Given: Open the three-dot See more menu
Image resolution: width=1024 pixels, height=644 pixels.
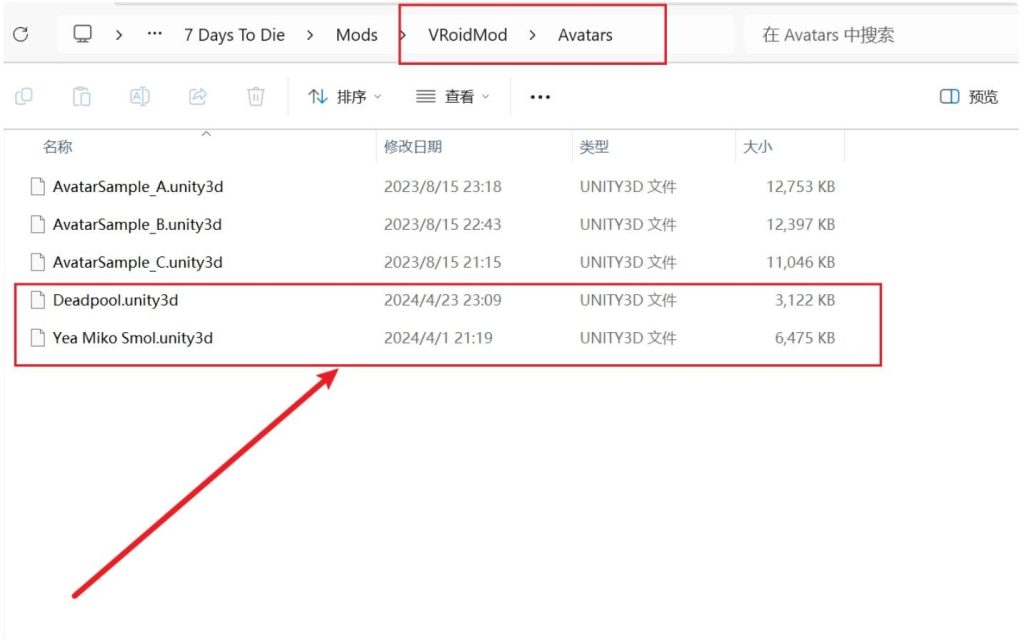Looking at the screenshot, I should coord(540,97).
